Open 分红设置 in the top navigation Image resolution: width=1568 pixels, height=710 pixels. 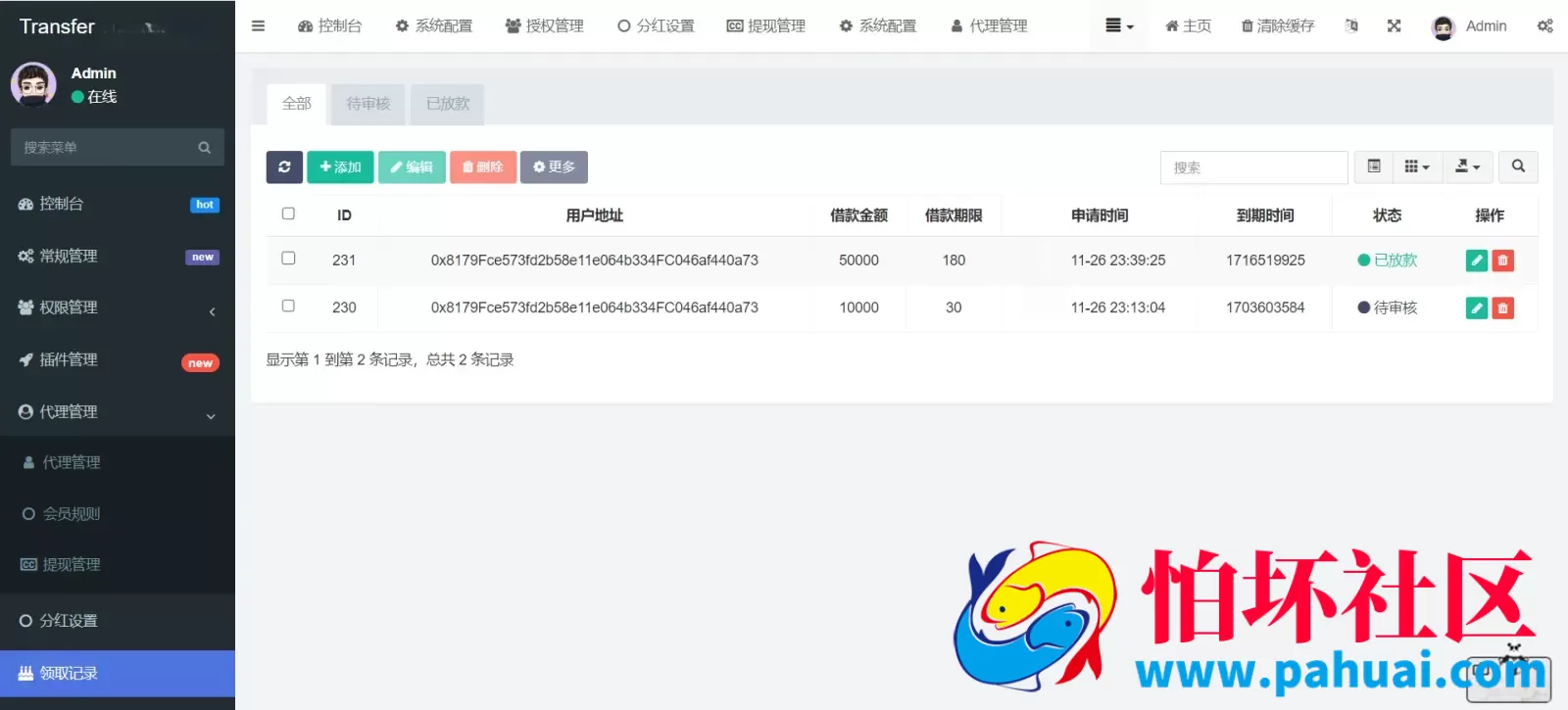[657, 26]
